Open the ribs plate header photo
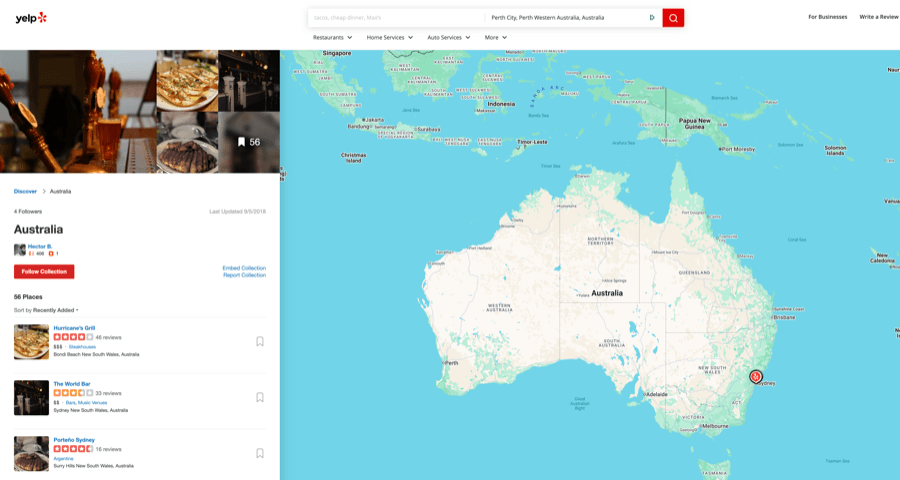Image resolution: width=900 pixels, height=480 pixels. click(187, 80)
